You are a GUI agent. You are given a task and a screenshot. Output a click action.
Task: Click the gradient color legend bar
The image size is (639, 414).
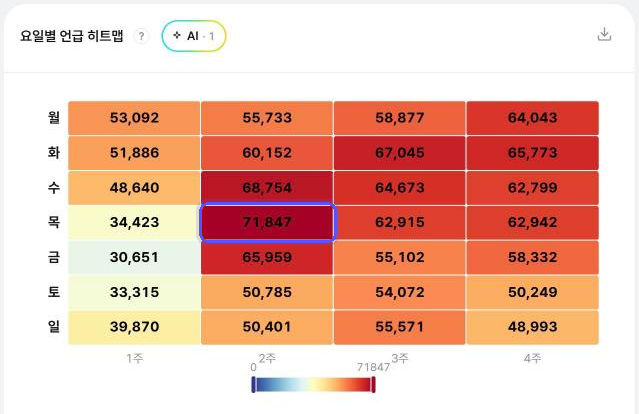pyautogui.click(x=313, y=385)
